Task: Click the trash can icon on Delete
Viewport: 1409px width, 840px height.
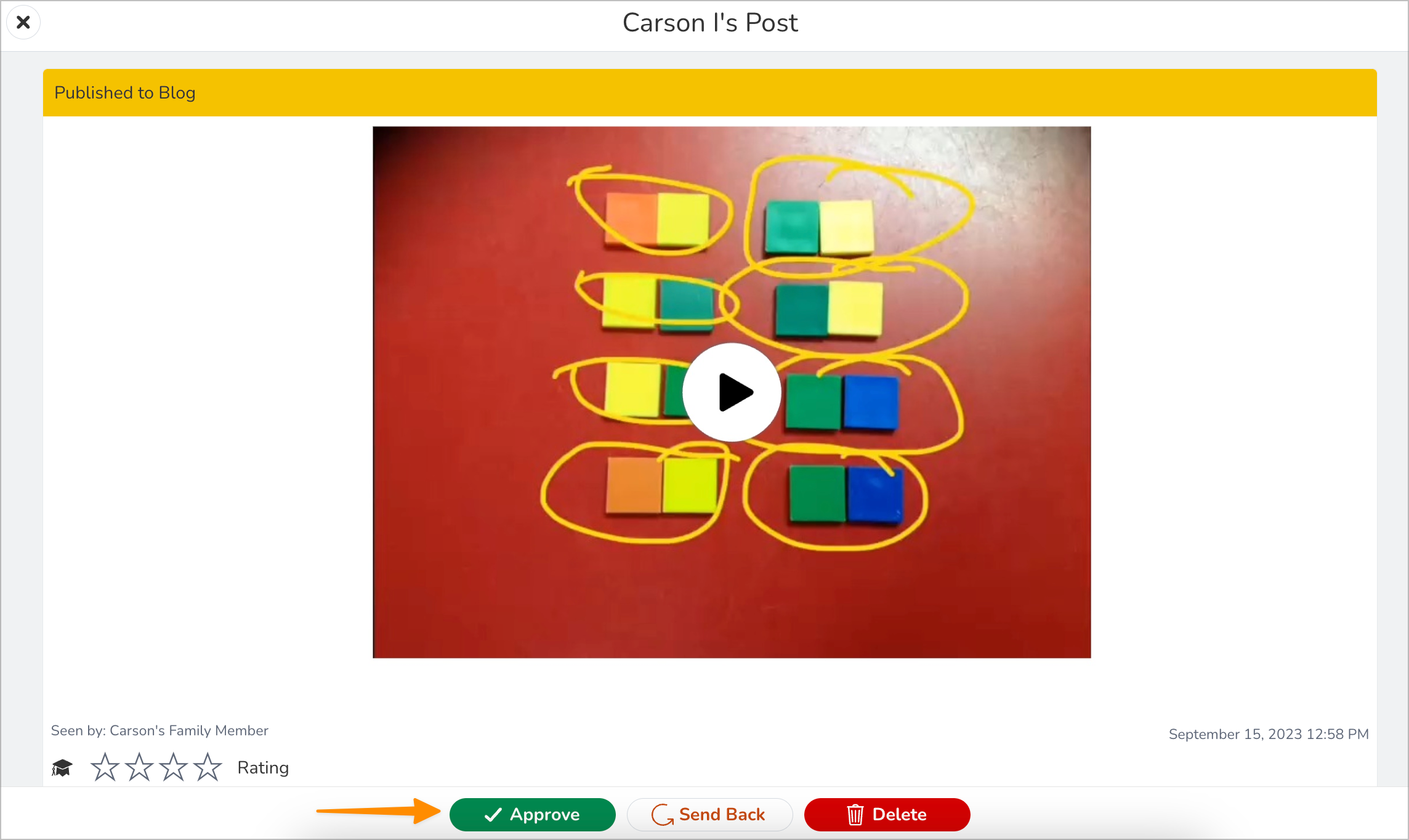Action: (855, 815)
